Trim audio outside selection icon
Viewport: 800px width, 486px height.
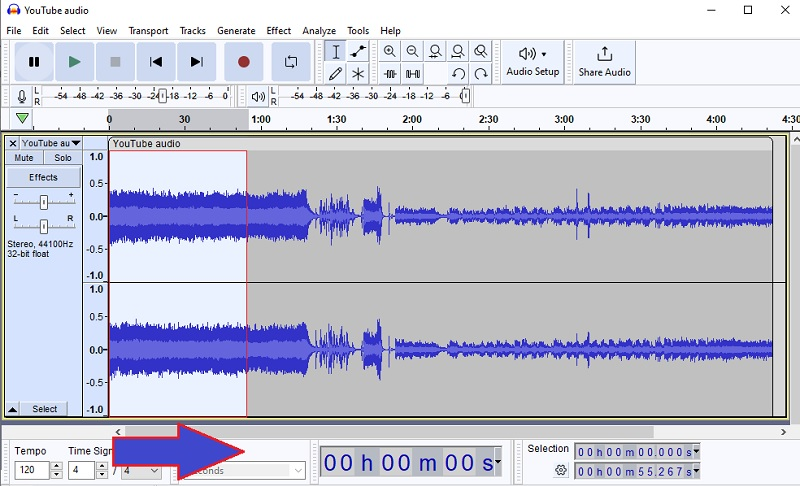[390, 74]
